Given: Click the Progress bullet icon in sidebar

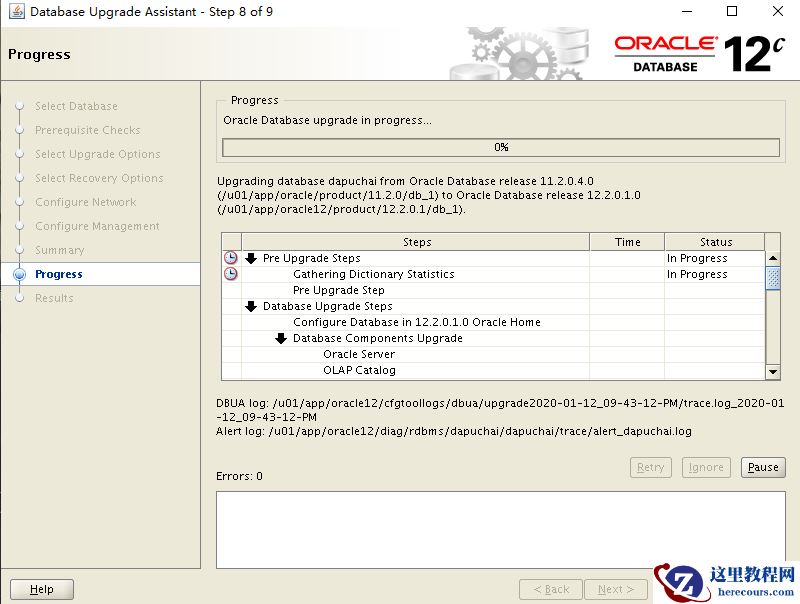Looking at the screenshot, I should [19, 274].
